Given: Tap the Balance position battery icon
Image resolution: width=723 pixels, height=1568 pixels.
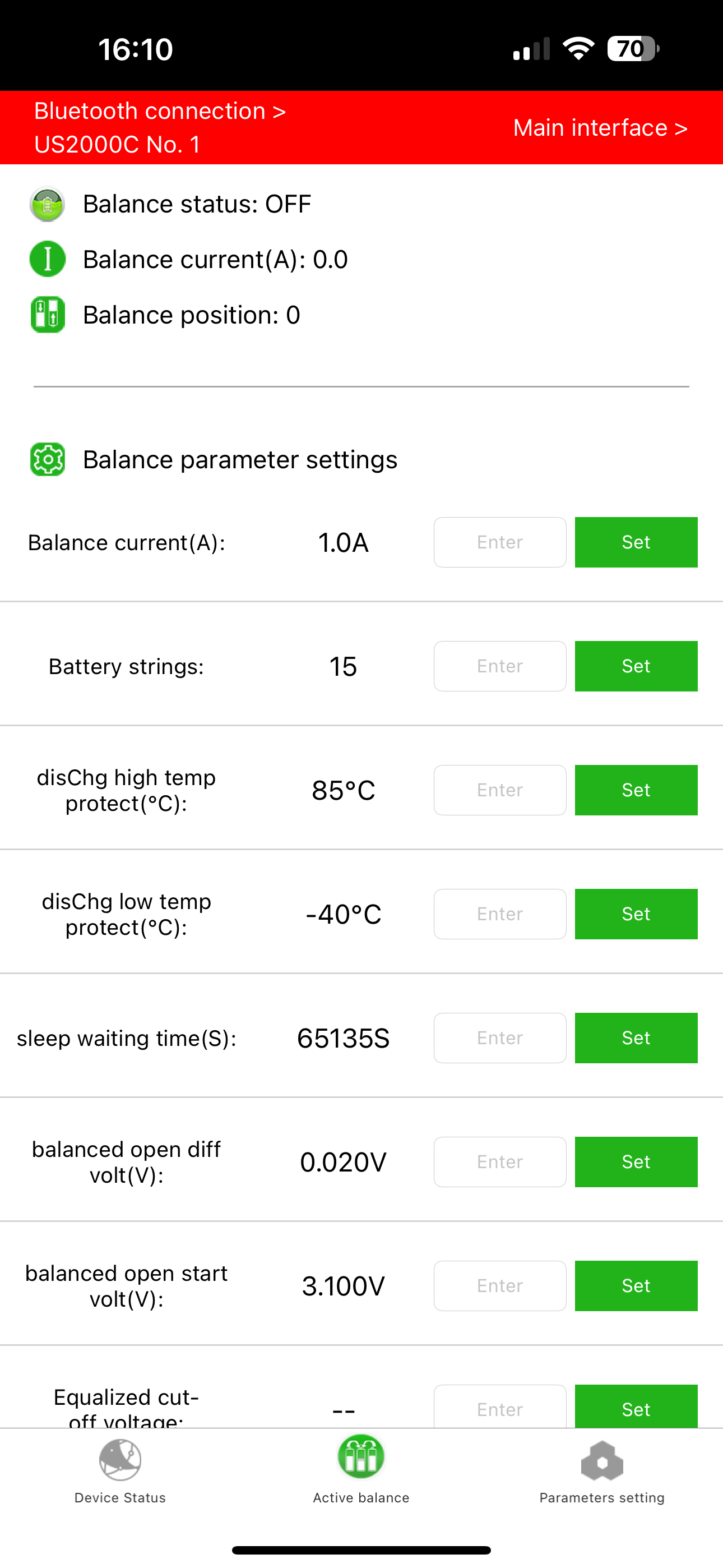Looking at the screenshot, I should pyautogui.click(x=48, y=315).
